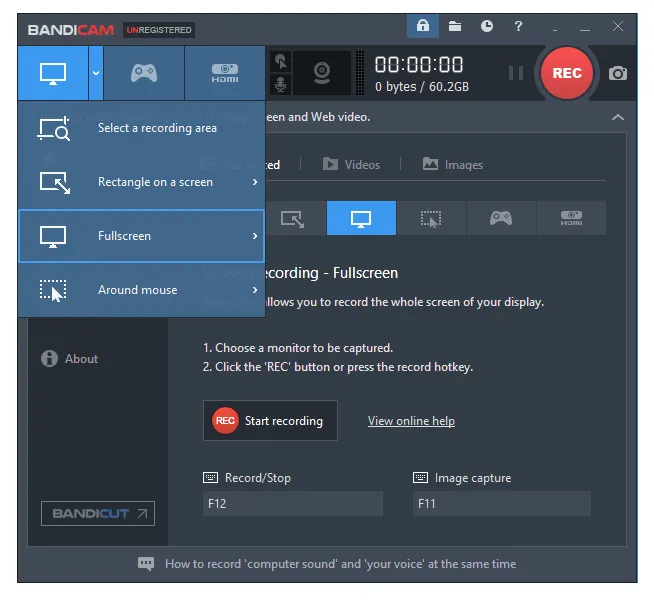The width and height of the screenshot is (654, 605).
Task: Expand the Fullscreen submenu arrow
Action: pyautogui.click(x=255, y=236)
